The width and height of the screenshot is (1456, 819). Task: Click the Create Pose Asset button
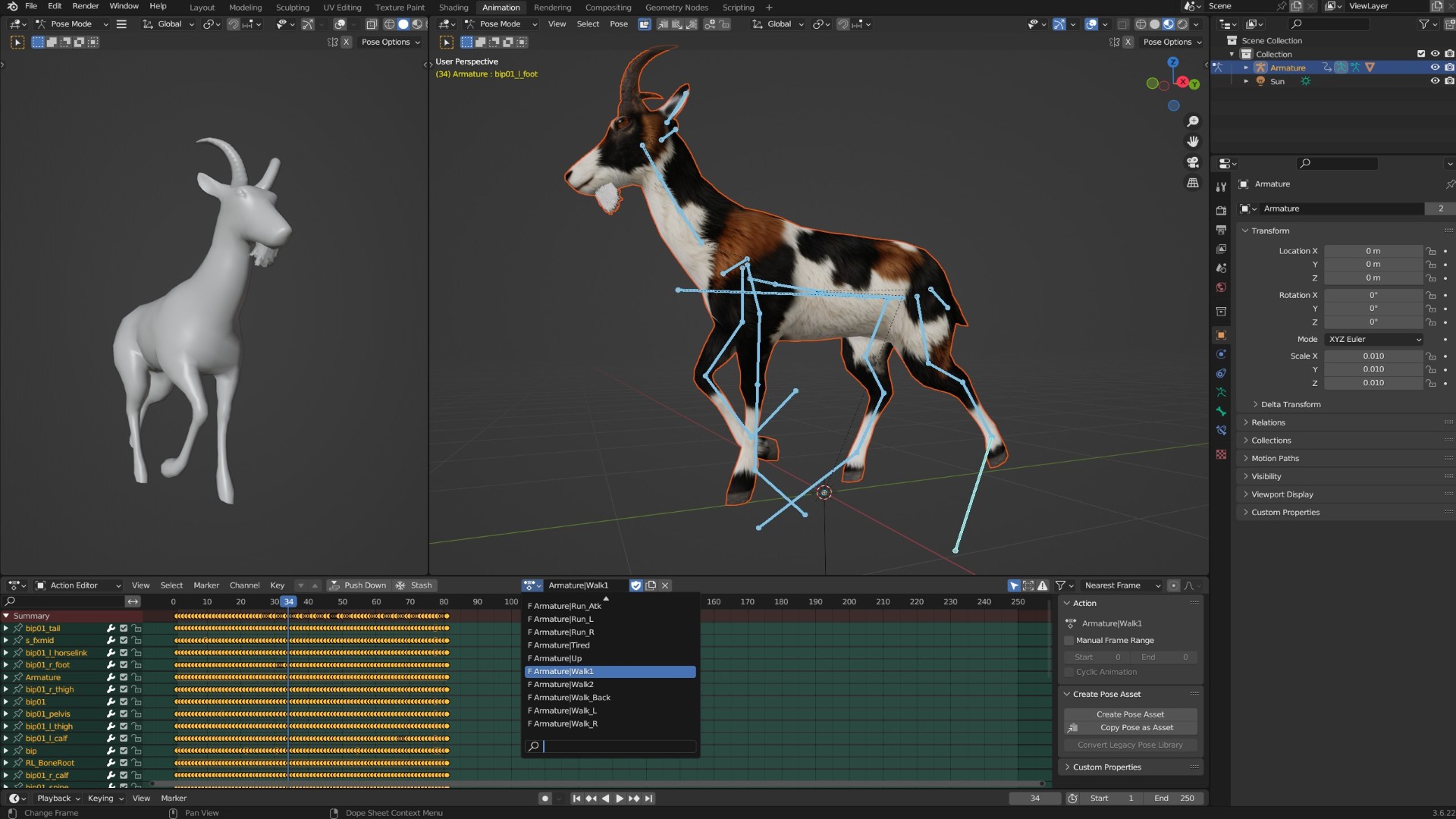(x=1130, y=714)
